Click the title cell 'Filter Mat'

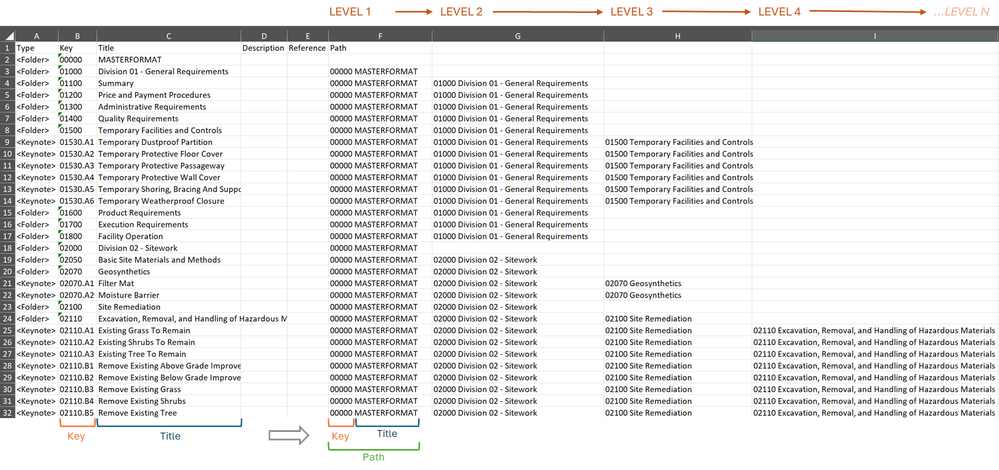(169, 283)
